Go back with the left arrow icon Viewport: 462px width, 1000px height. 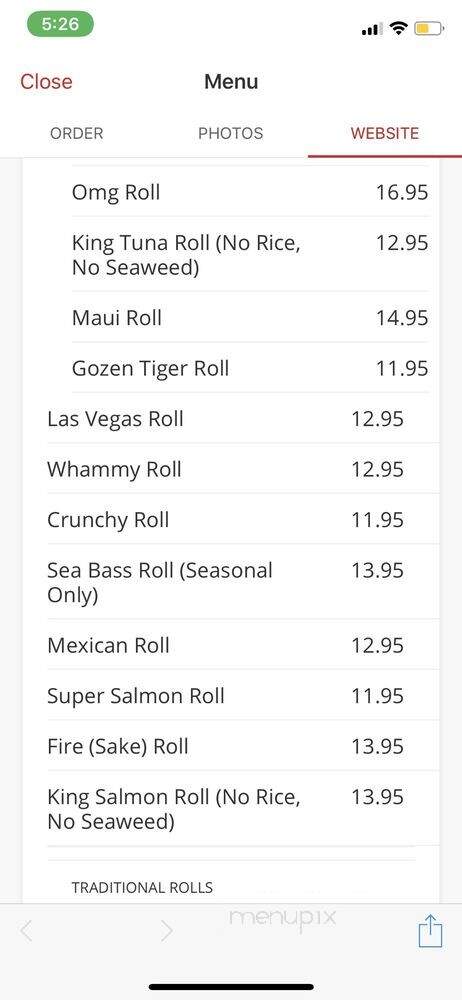pyautogui.click(x=26, y=931)
